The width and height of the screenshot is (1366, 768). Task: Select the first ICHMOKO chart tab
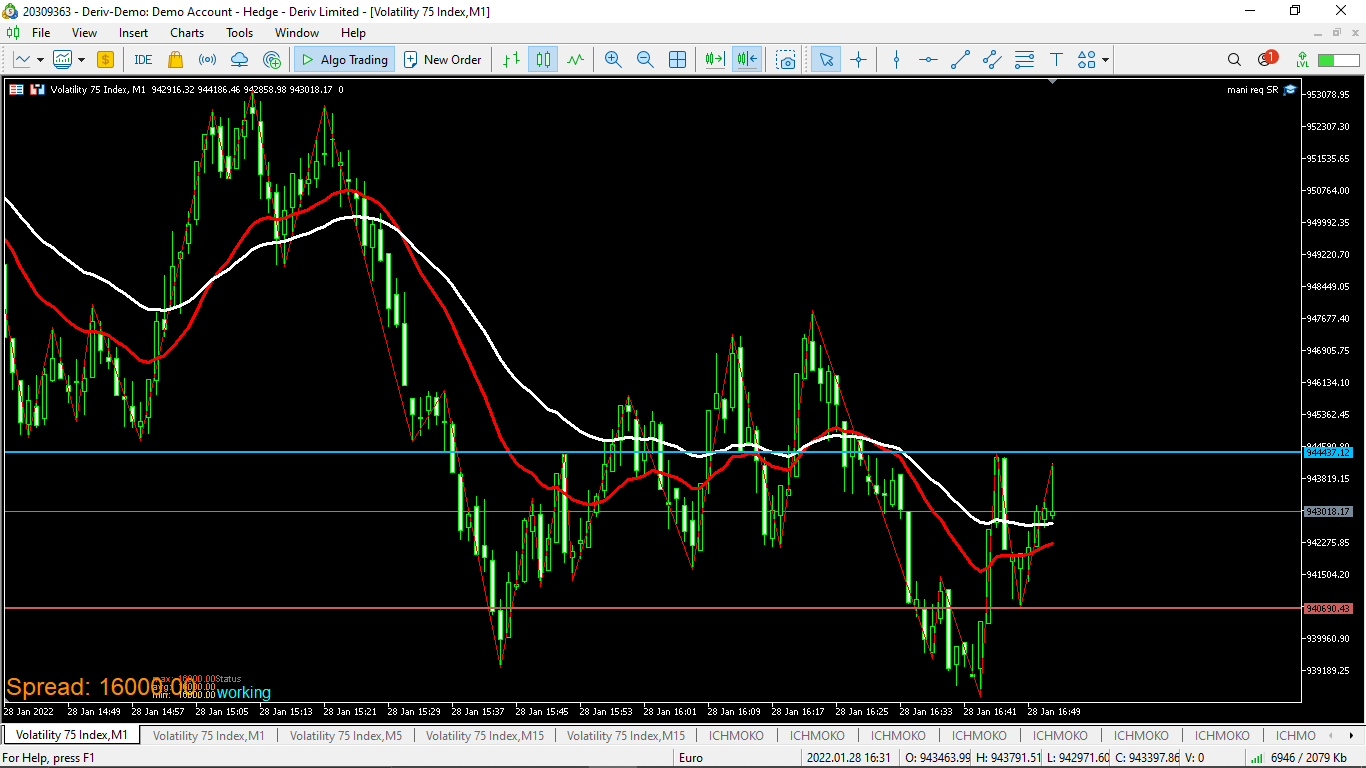736,736
